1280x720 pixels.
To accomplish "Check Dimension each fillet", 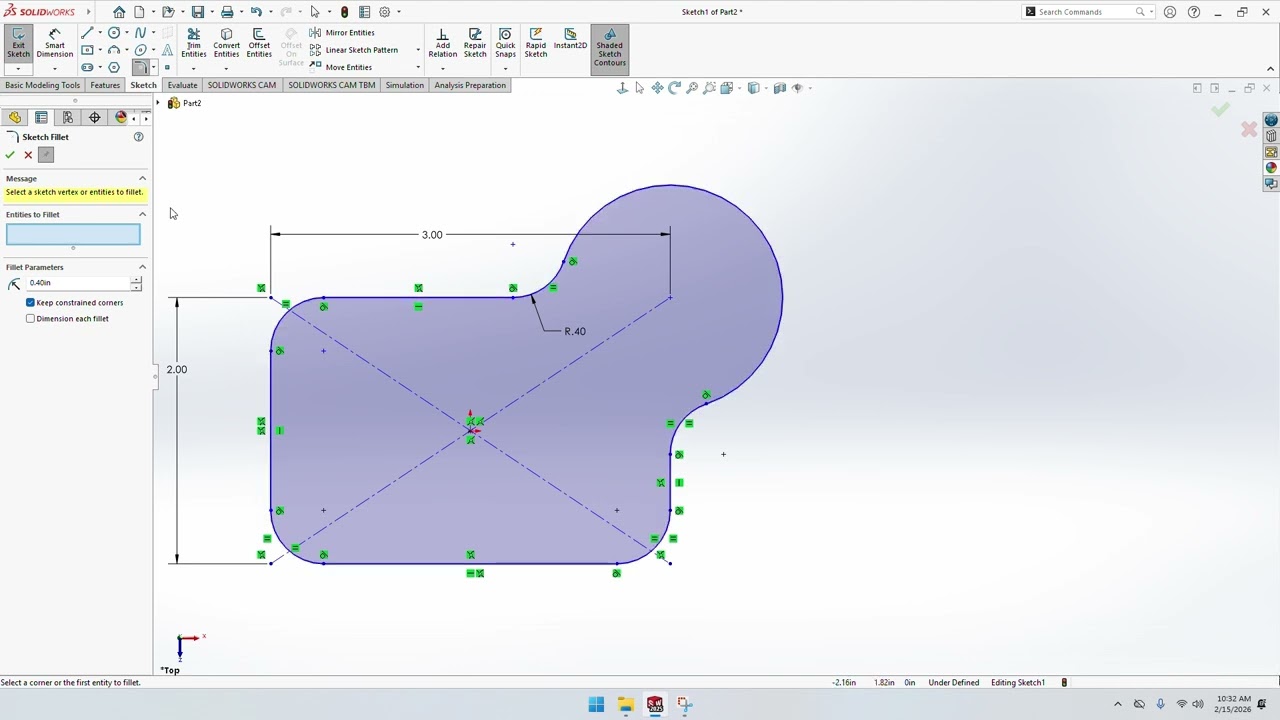I will coord(31,318).
